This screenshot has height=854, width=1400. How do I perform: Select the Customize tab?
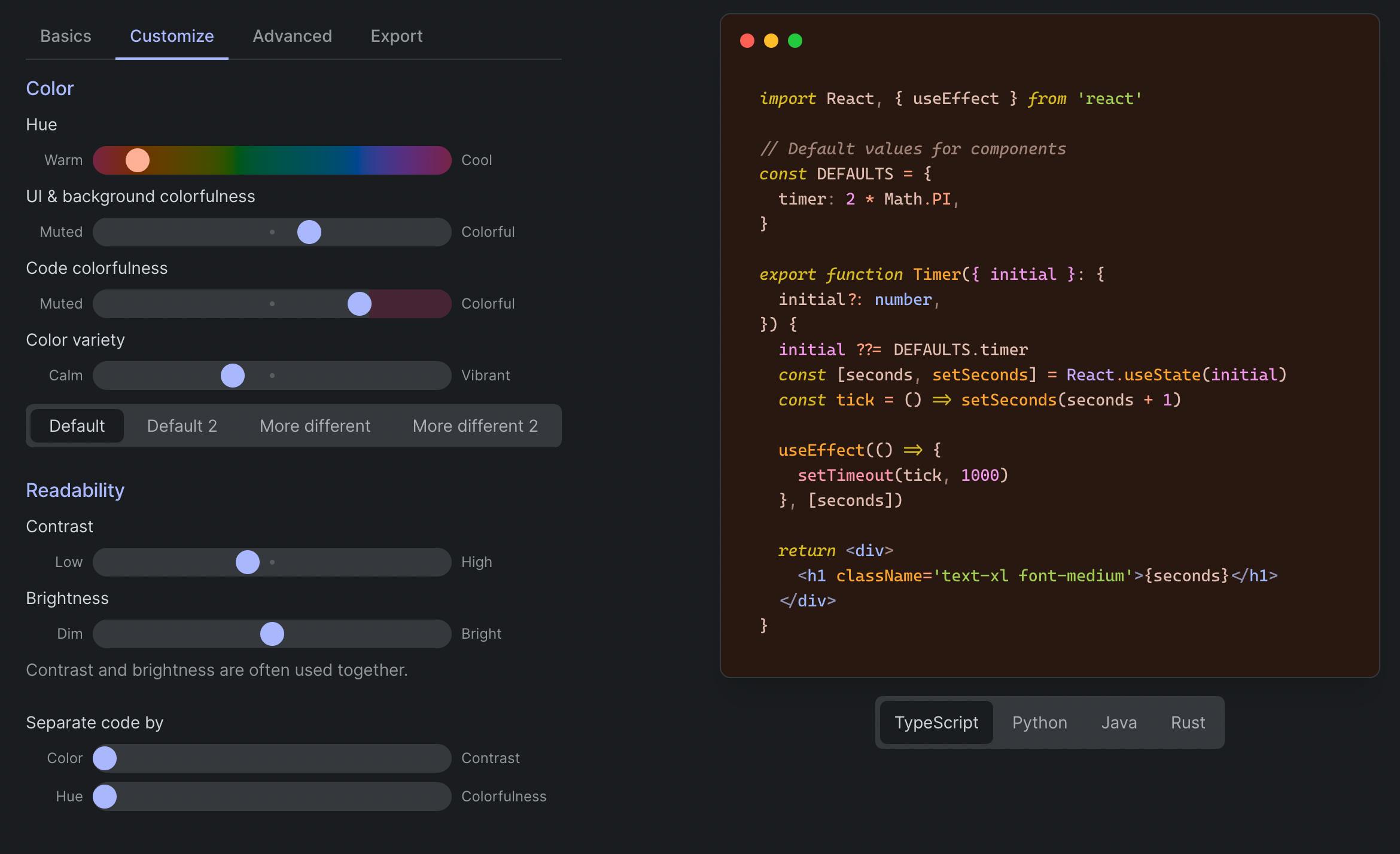(x=172, y=36)
